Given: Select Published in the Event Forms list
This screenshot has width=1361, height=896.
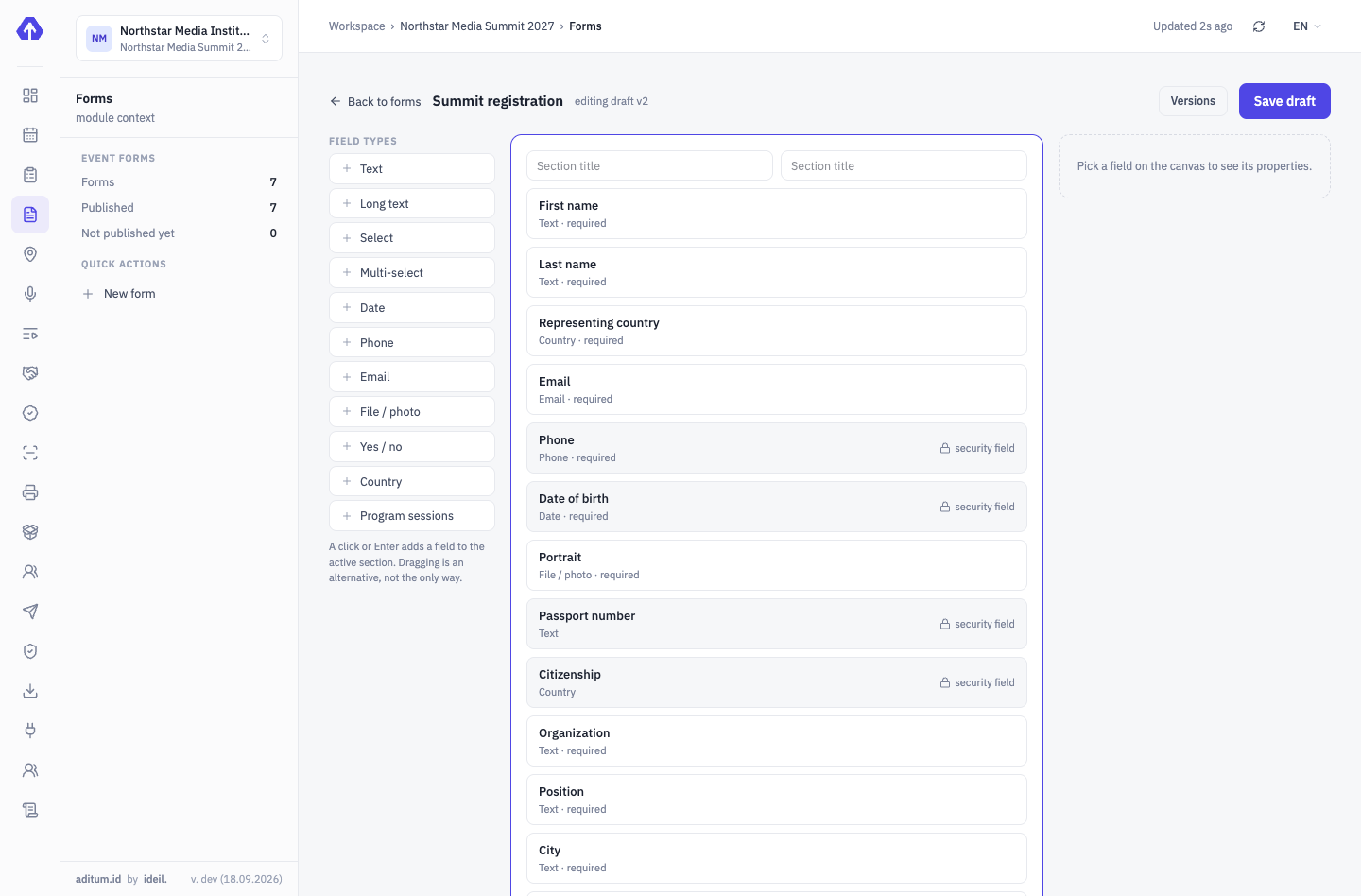Looking at the screenshot, I should (179, 208).
